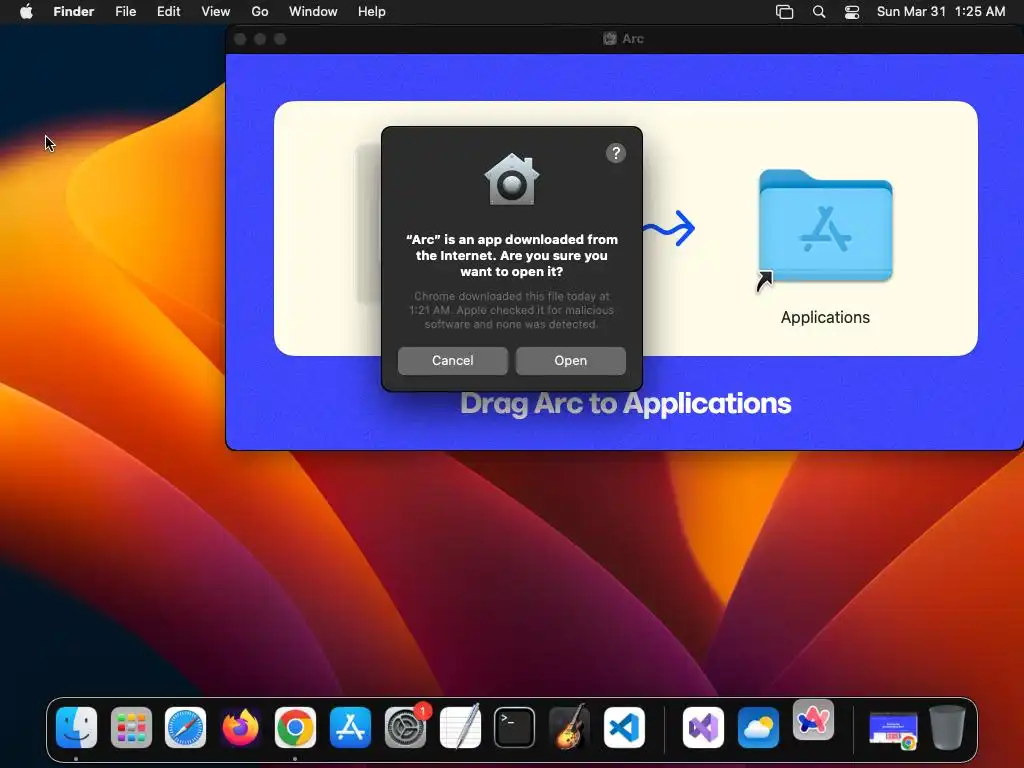1024x768 pixels.
Task: Open the View menu
Action: tap(216, 12)
